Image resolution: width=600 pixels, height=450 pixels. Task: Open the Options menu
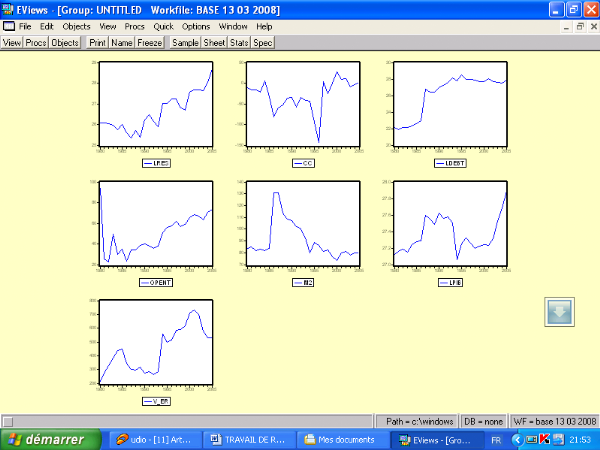pyautogui.click(x=196, y=25)
